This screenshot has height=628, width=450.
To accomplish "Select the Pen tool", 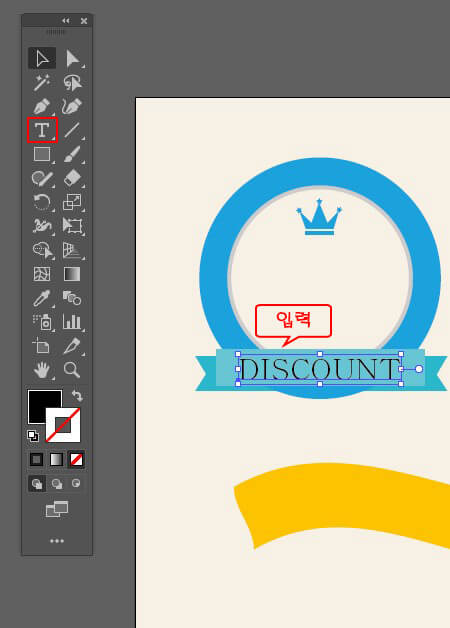I will (x=42, y=106).
